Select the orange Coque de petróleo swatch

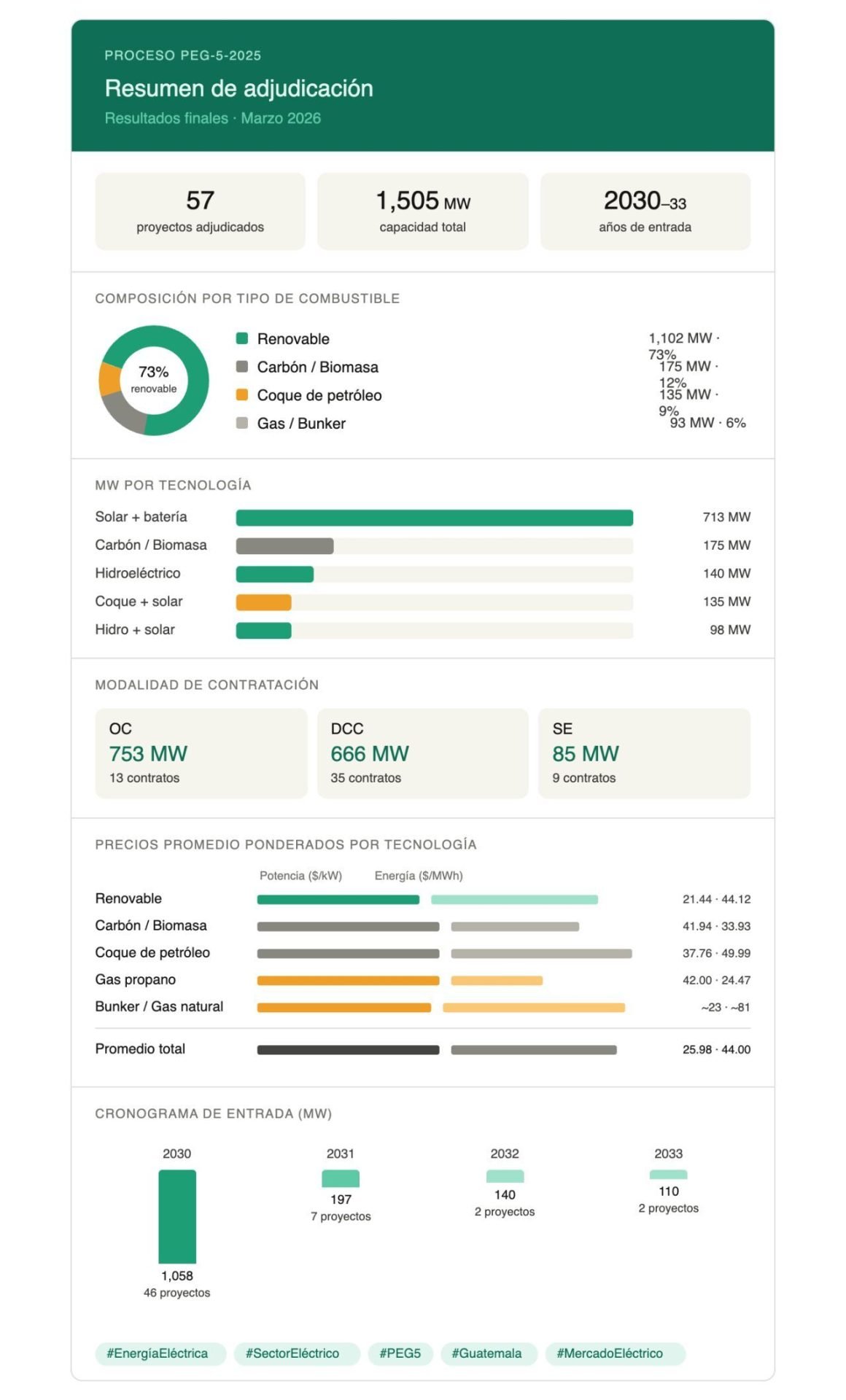[242, 395]
